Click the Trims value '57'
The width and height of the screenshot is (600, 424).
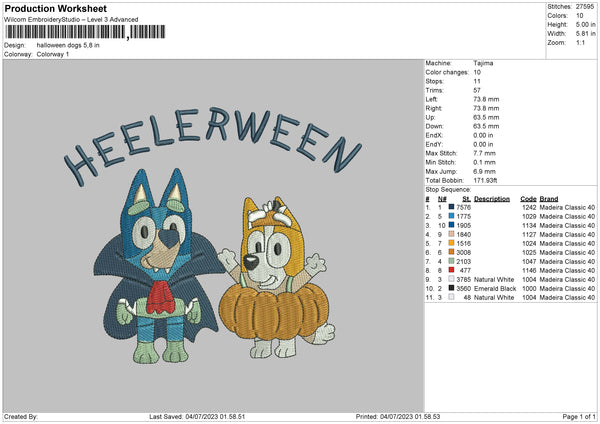[x=477, y=90]
